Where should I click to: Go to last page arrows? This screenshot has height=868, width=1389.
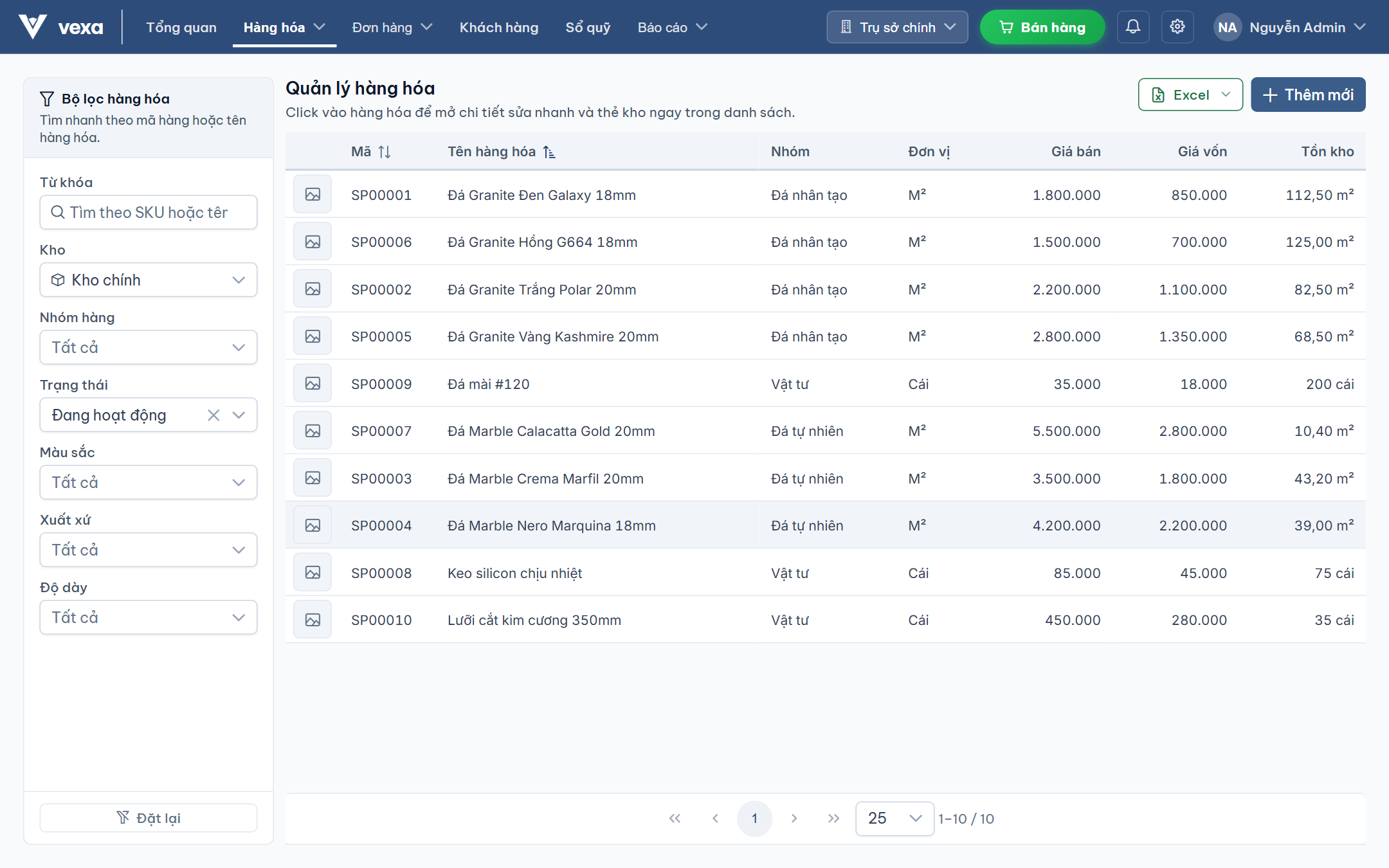point(833,818)
